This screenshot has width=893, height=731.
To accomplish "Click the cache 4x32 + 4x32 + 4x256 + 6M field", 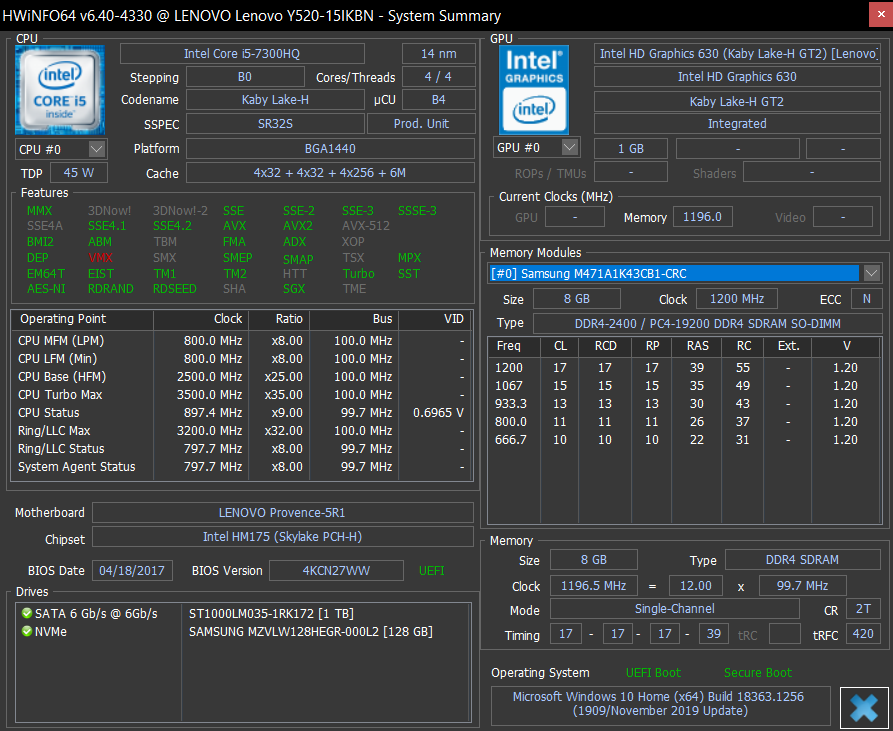I will (x=330, y=173).
